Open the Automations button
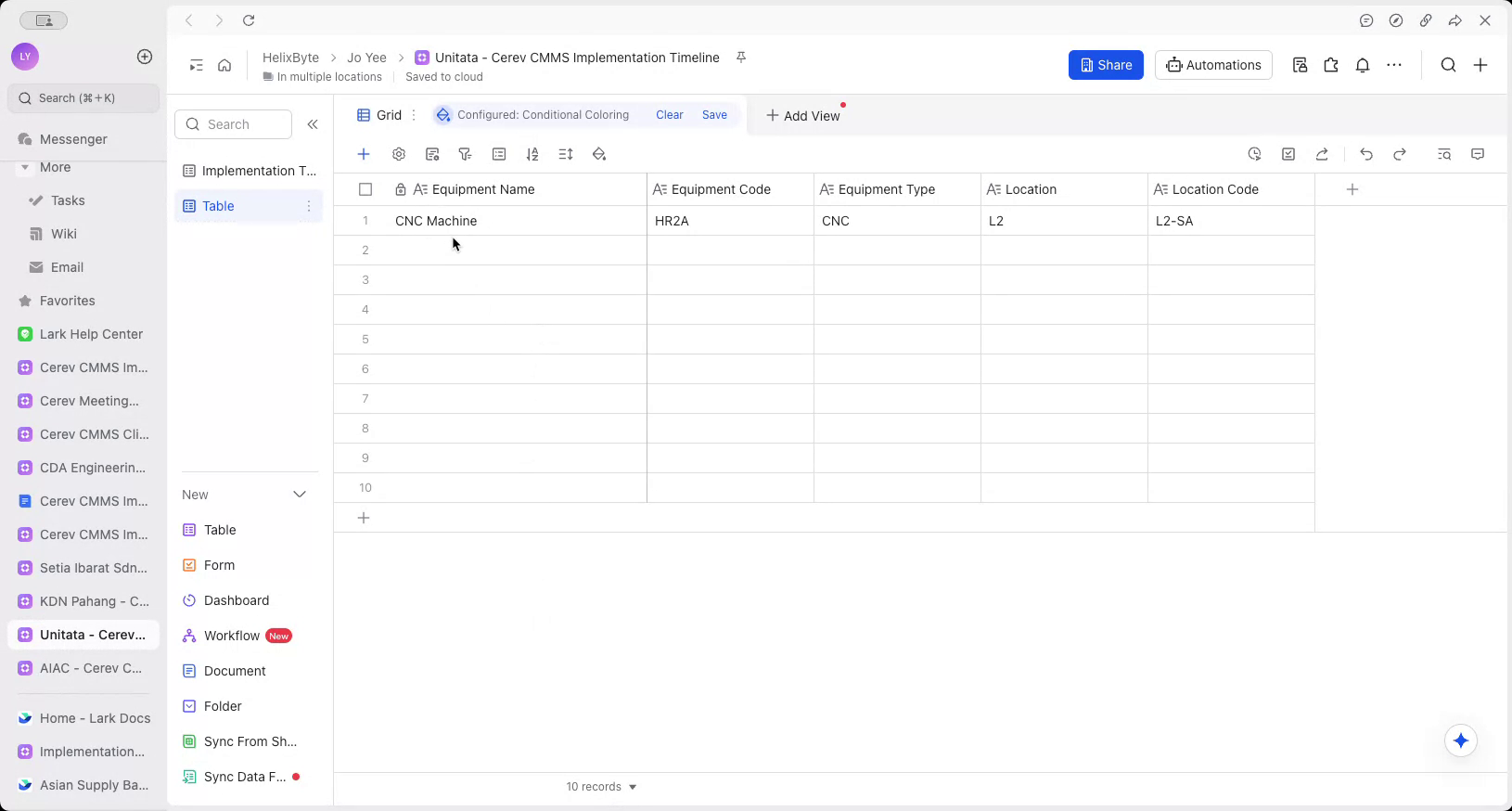 1213,65
